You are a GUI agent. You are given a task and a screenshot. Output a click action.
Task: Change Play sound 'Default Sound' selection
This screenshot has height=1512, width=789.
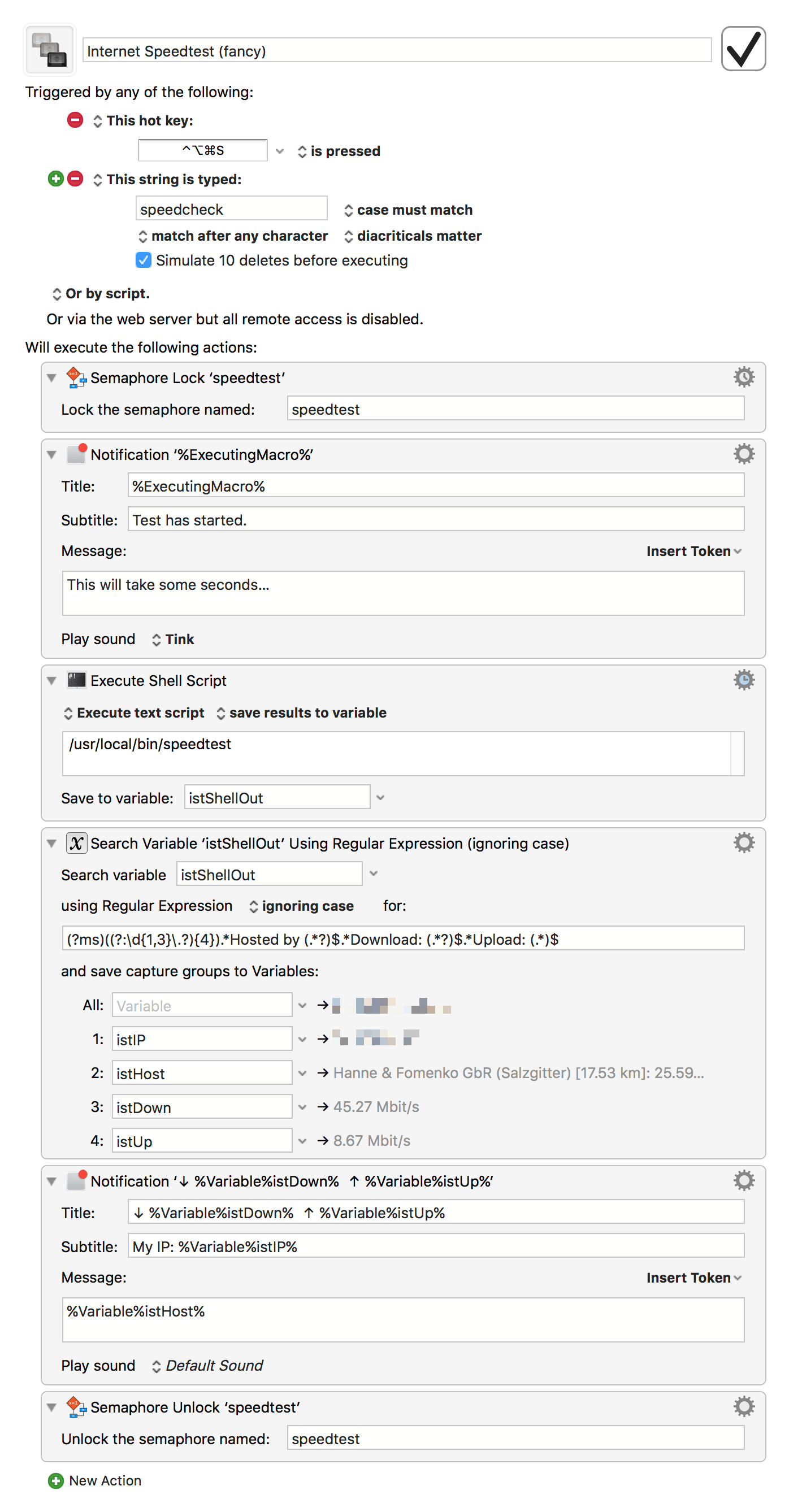207,1366
